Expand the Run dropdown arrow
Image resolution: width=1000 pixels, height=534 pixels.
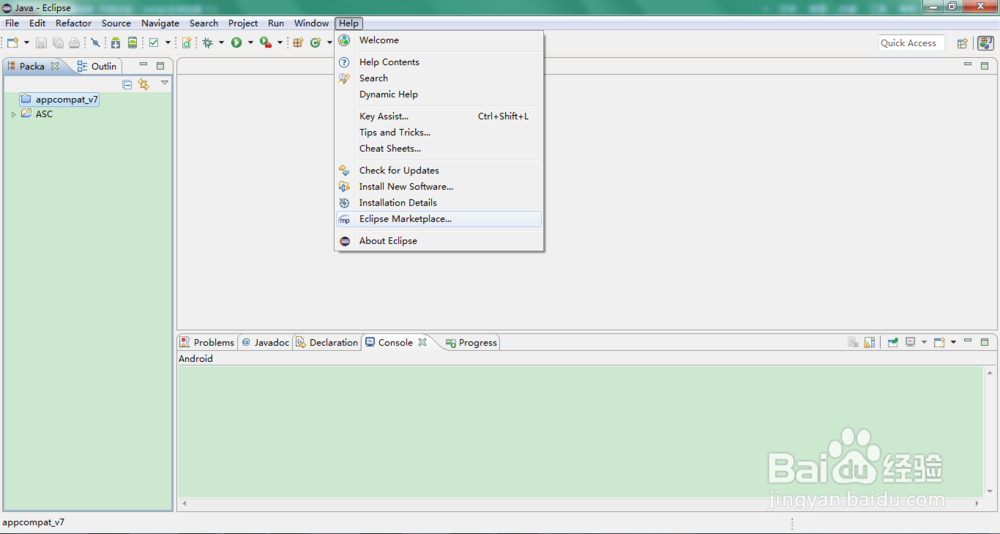tap(250, 43)
